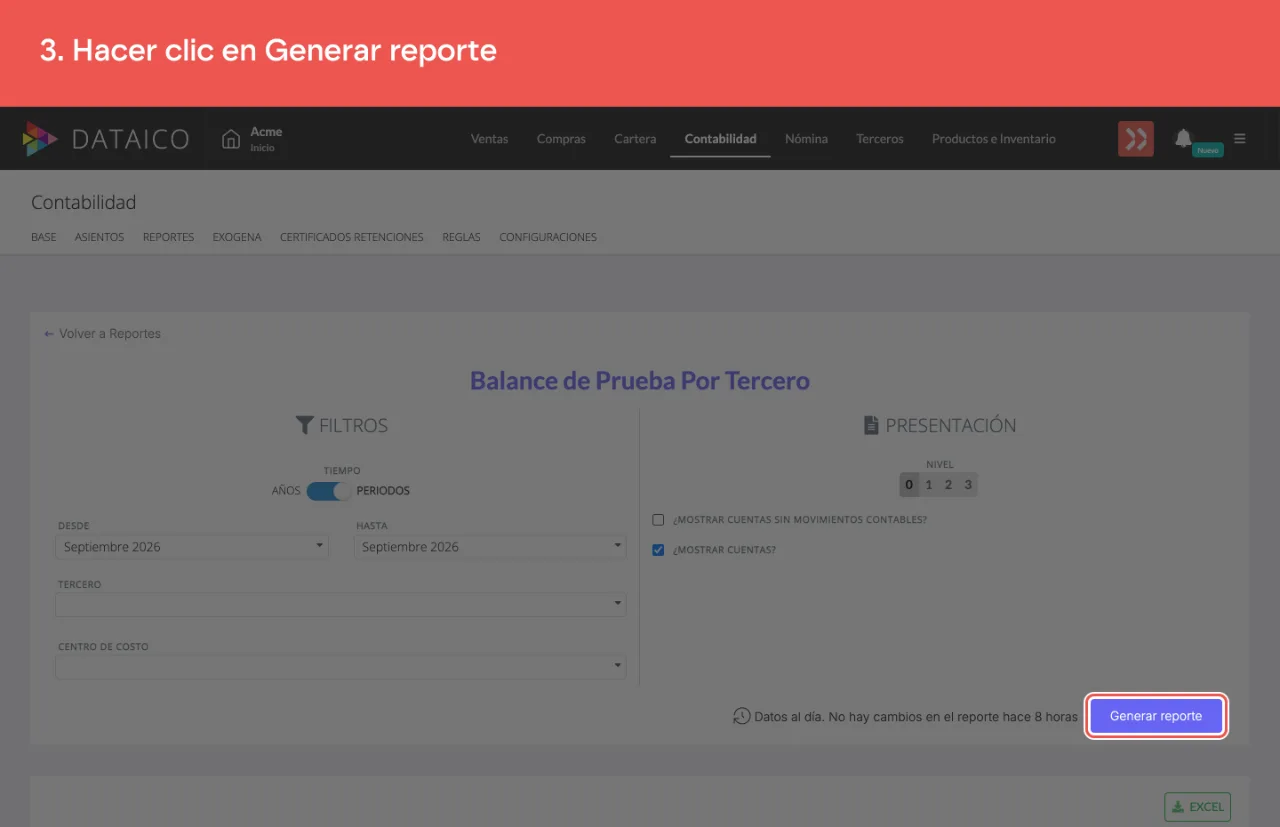Image resolution: width=1280 pixels, height=827 pixels.
Task: Click Volver a Reportes link
Action: pos(102,334)
